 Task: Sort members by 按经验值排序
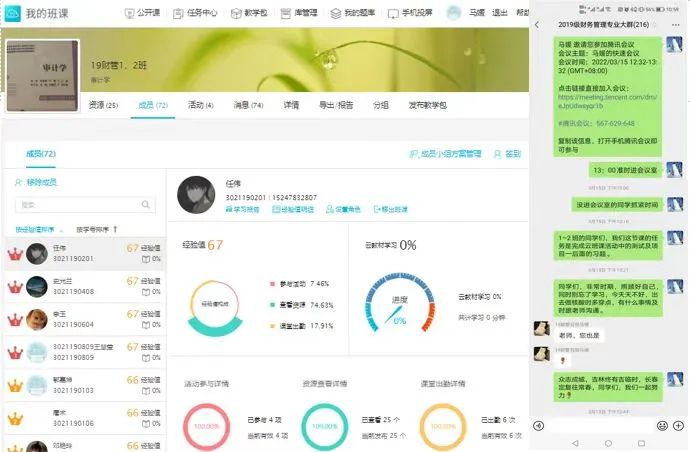[x=40, y=229]
